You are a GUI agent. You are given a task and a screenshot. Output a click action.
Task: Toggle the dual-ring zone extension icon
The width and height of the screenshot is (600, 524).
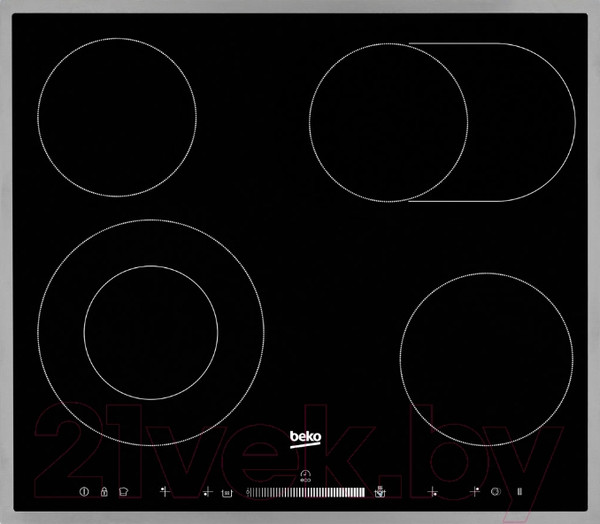pyautogui.click(x=494, y=492)
